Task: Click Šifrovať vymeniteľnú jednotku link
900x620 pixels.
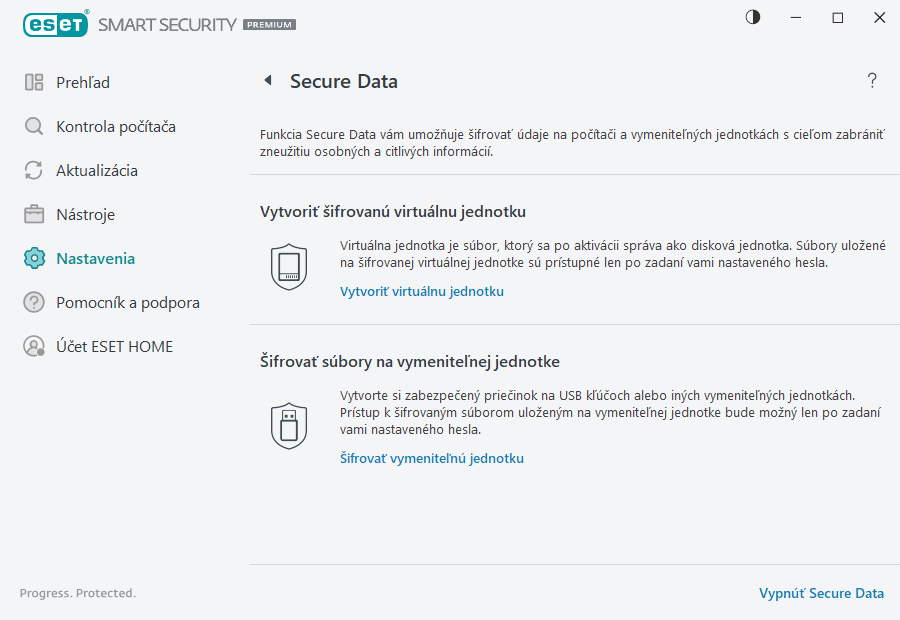Action: (432, 458)
